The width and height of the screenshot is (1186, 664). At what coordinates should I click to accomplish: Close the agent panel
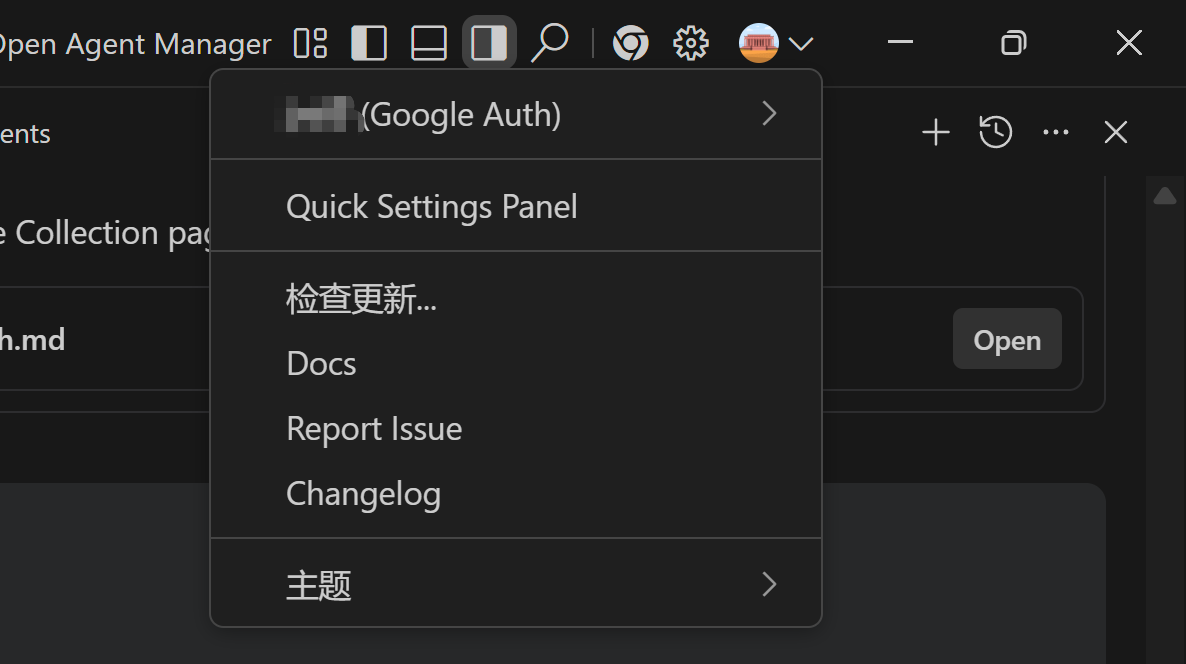1116,132
